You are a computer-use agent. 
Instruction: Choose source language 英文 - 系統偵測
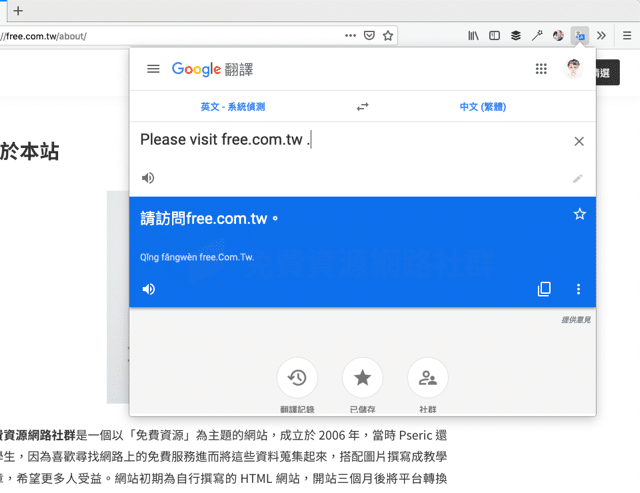233,107
